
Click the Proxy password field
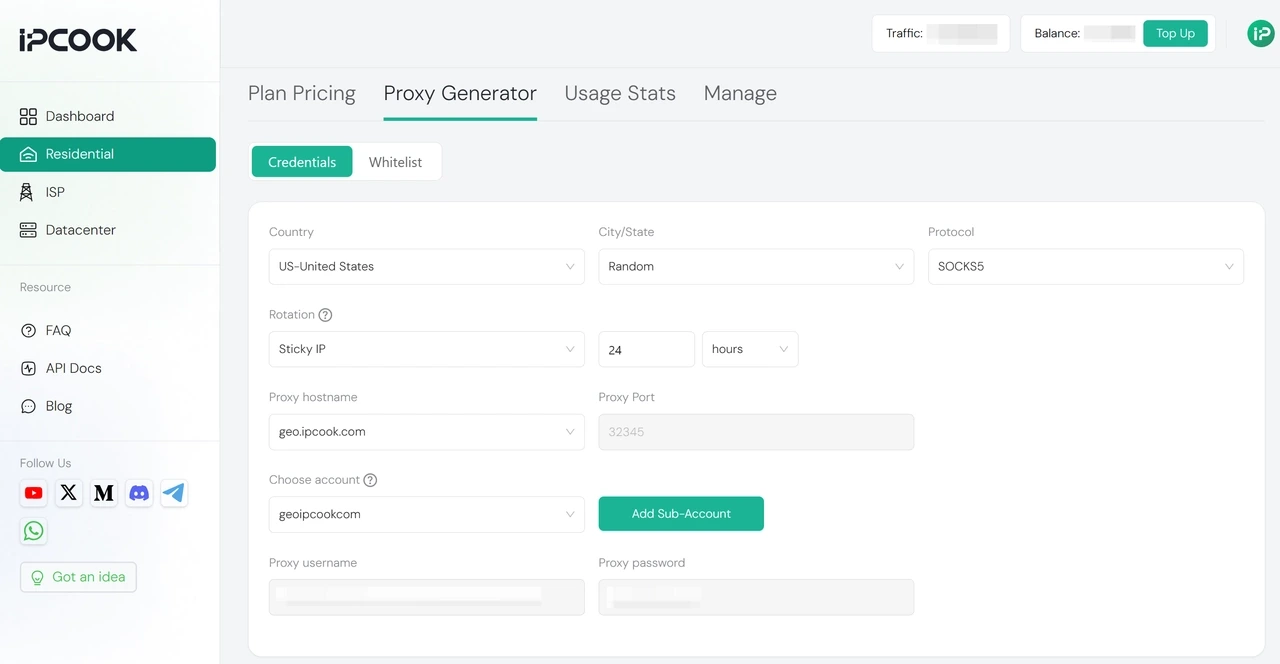(x=756, y=597)
